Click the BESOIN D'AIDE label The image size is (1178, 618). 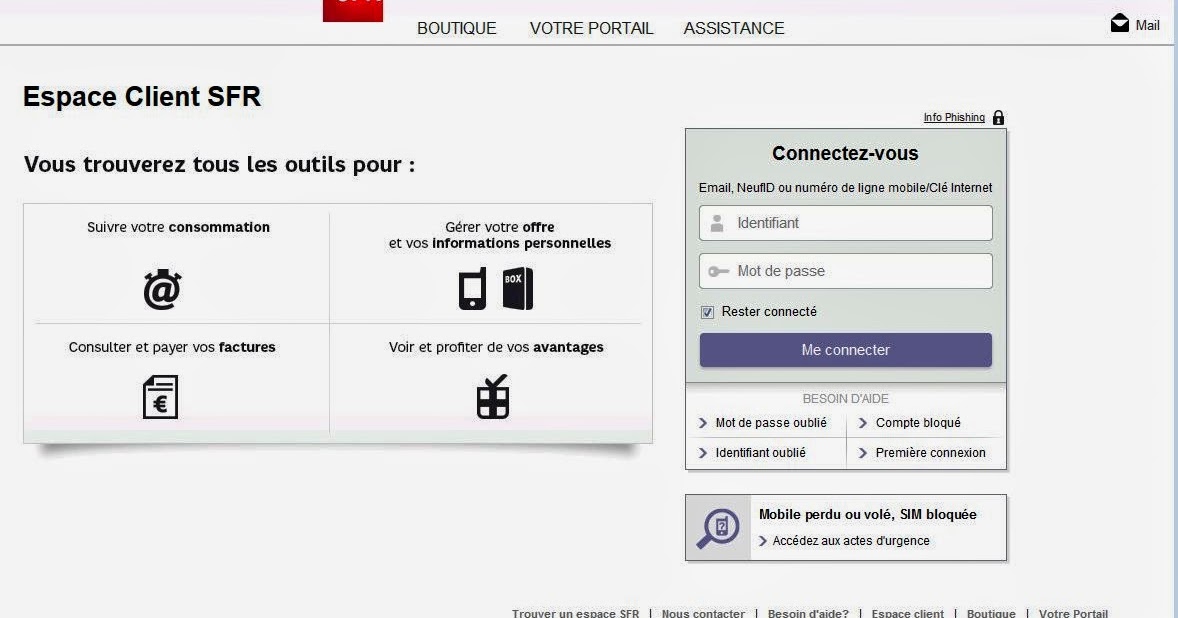[x=845, y=399]
